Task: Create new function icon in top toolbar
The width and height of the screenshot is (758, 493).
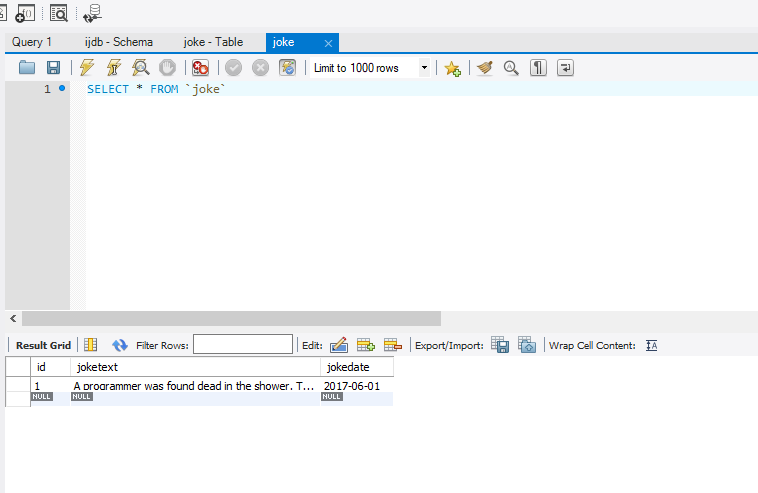Action: [x=25, y=13]
